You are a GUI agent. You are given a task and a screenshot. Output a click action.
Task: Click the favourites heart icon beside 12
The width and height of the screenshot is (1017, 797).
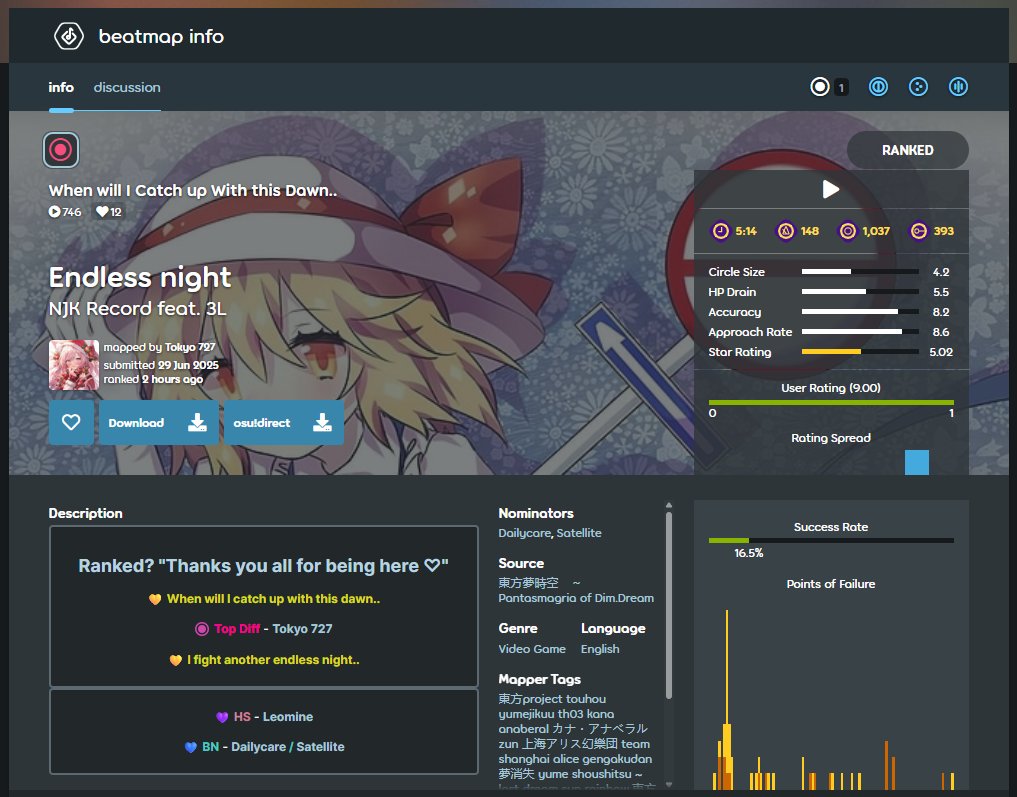click(102, 211)
